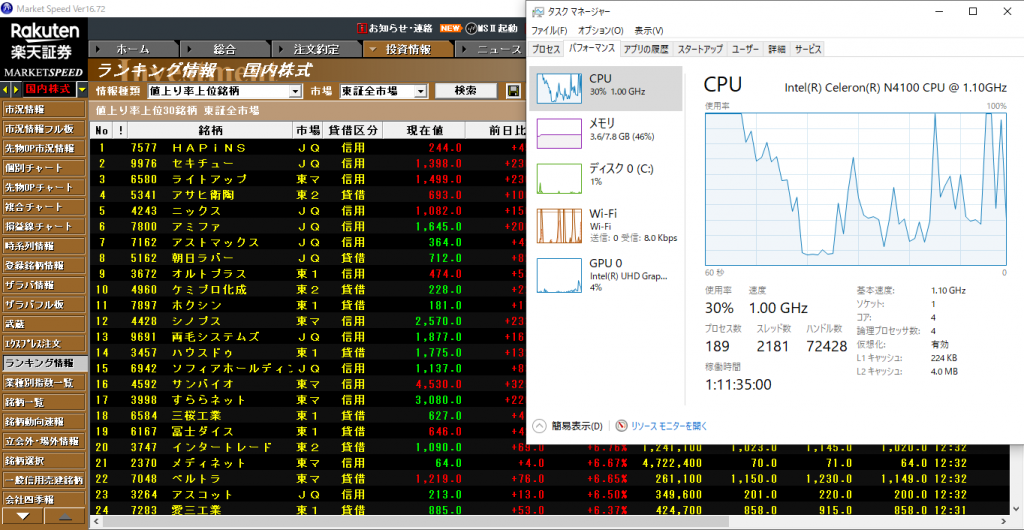Screen dimensions: 1024x530
Task: Open the 情報種類 値上り率上位銘柄 combo box
Action: pos(225,91)
